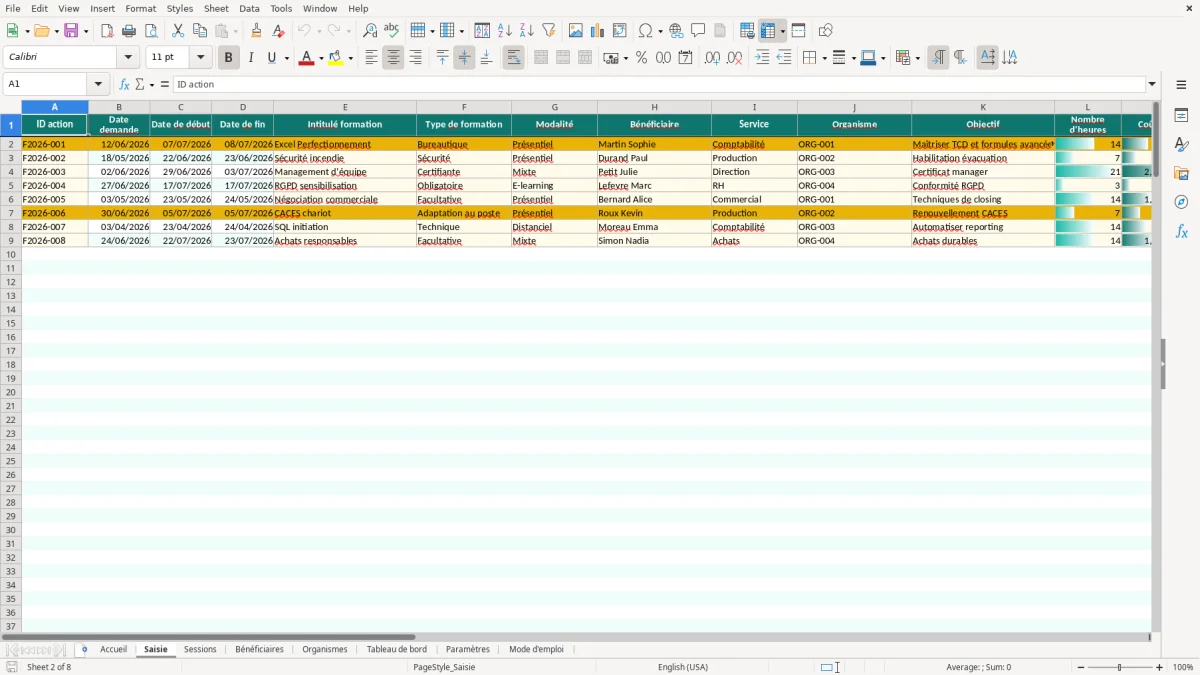Screen dimensions: 1200x675
Task: Click the Copy icon
Action: point(200,31)
